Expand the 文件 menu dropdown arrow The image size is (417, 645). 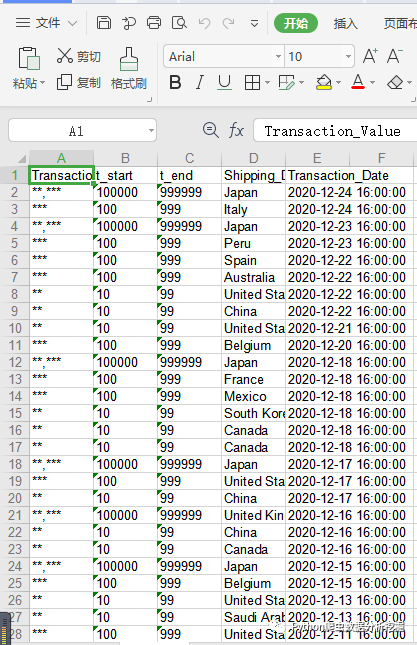click(72, 23)
